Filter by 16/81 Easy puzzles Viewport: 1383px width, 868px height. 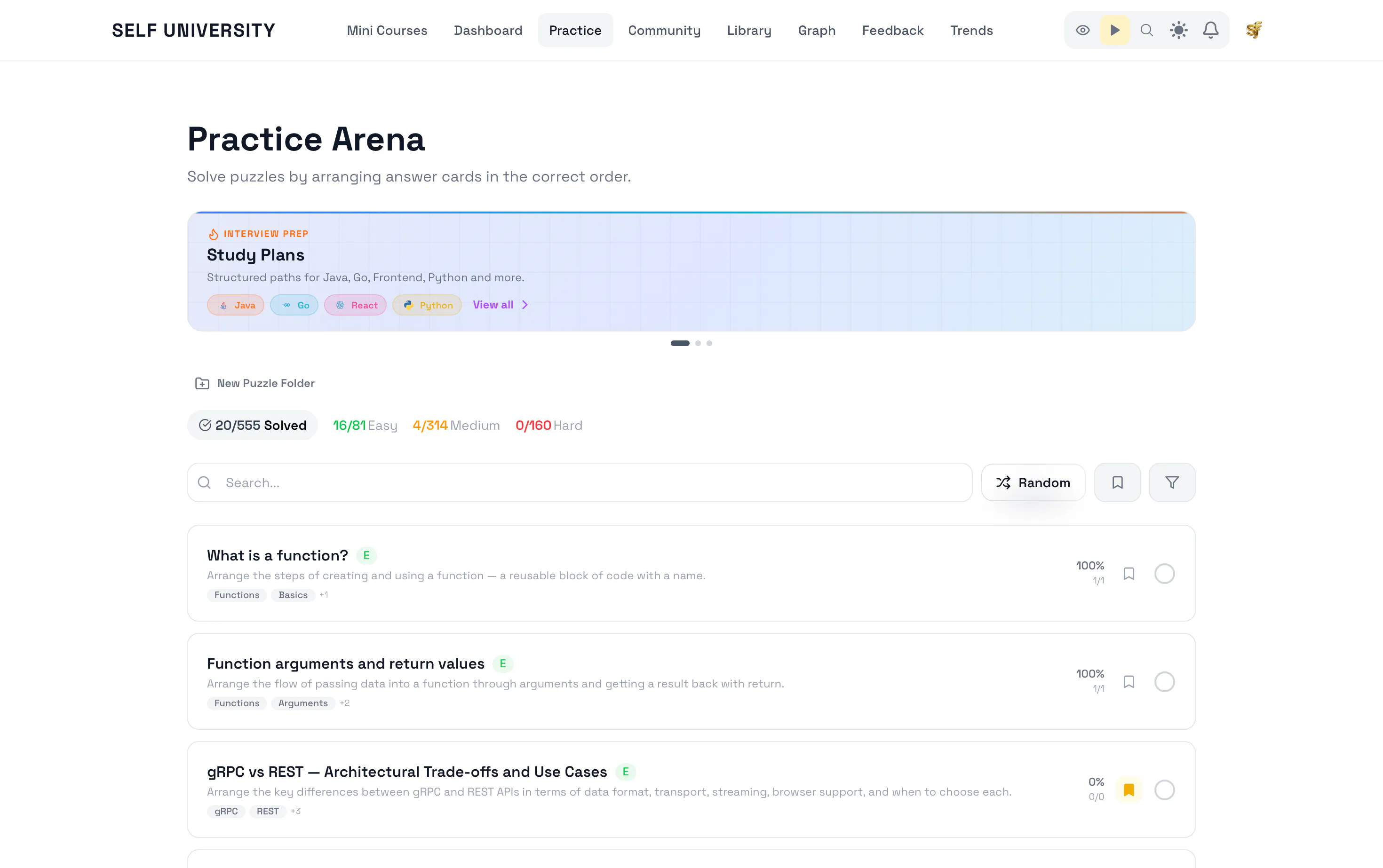click(366, 426)
